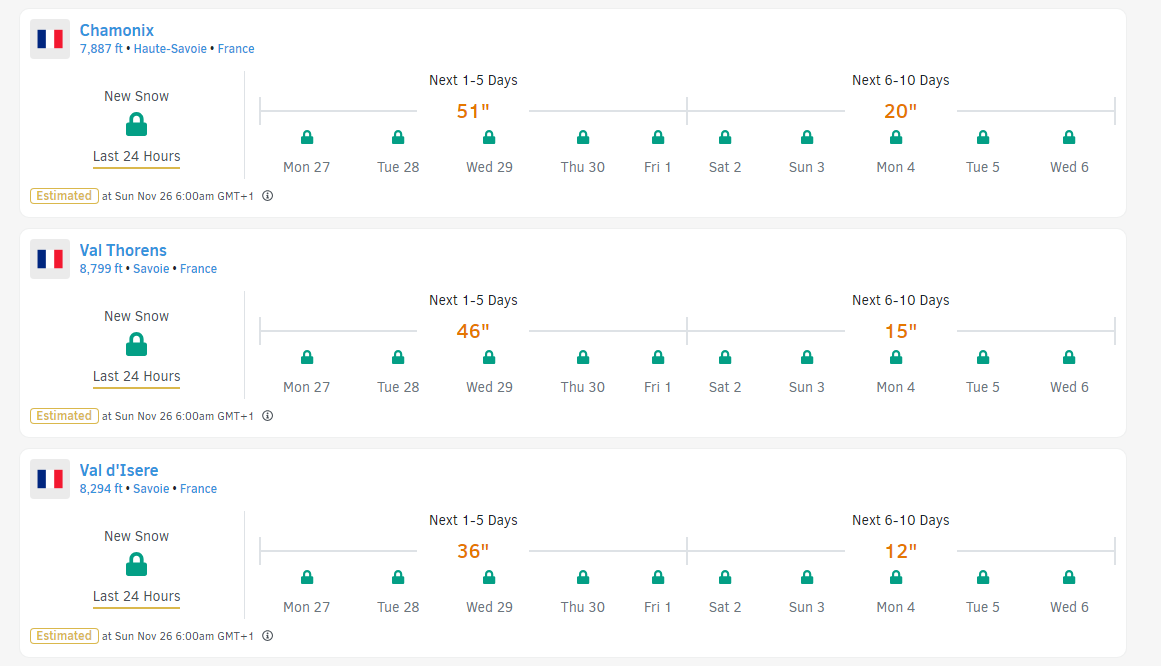This screenshot has width=1161, height=666.
Task: Click the French flag icon next to Chamonix
Action: [x=50, y=39]
